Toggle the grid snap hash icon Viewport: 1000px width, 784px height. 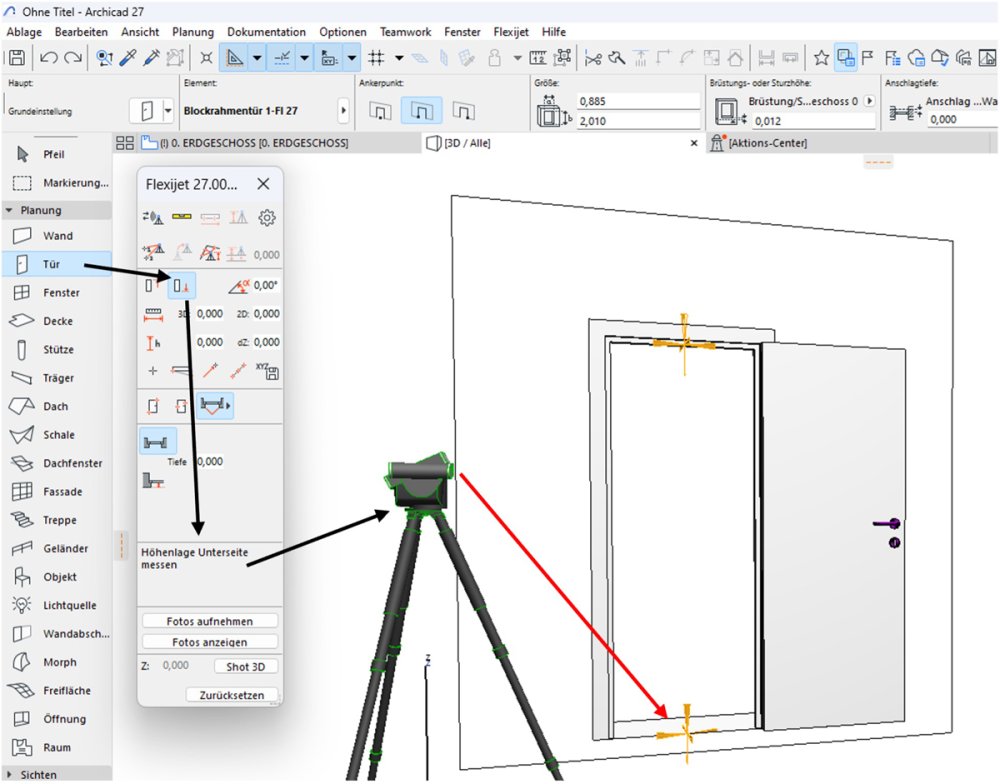pyautogui.click(x=376, y=58)
